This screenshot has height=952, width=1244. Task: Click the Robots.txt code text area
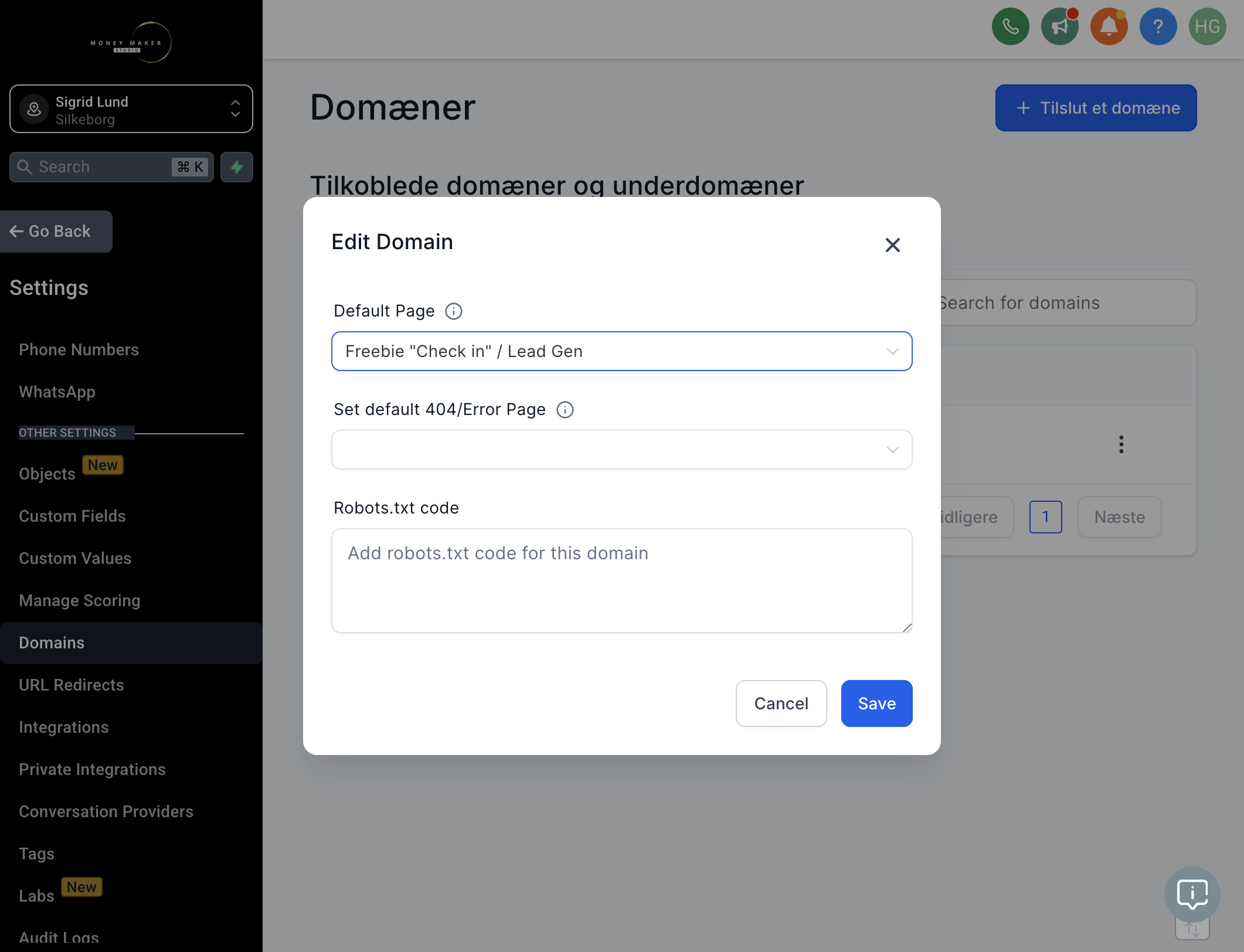pyautogui.click(x=621, y=581)
